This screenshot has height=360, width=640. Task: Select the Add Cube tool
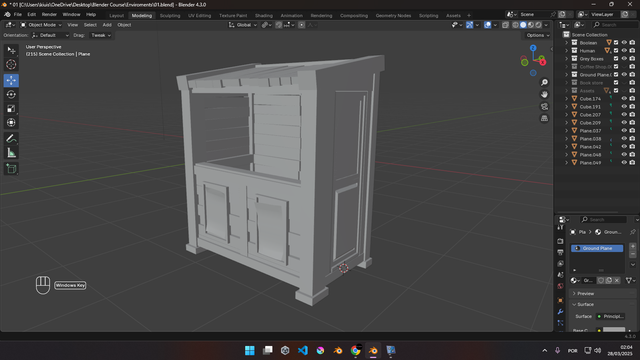click(x=11, y=169)
